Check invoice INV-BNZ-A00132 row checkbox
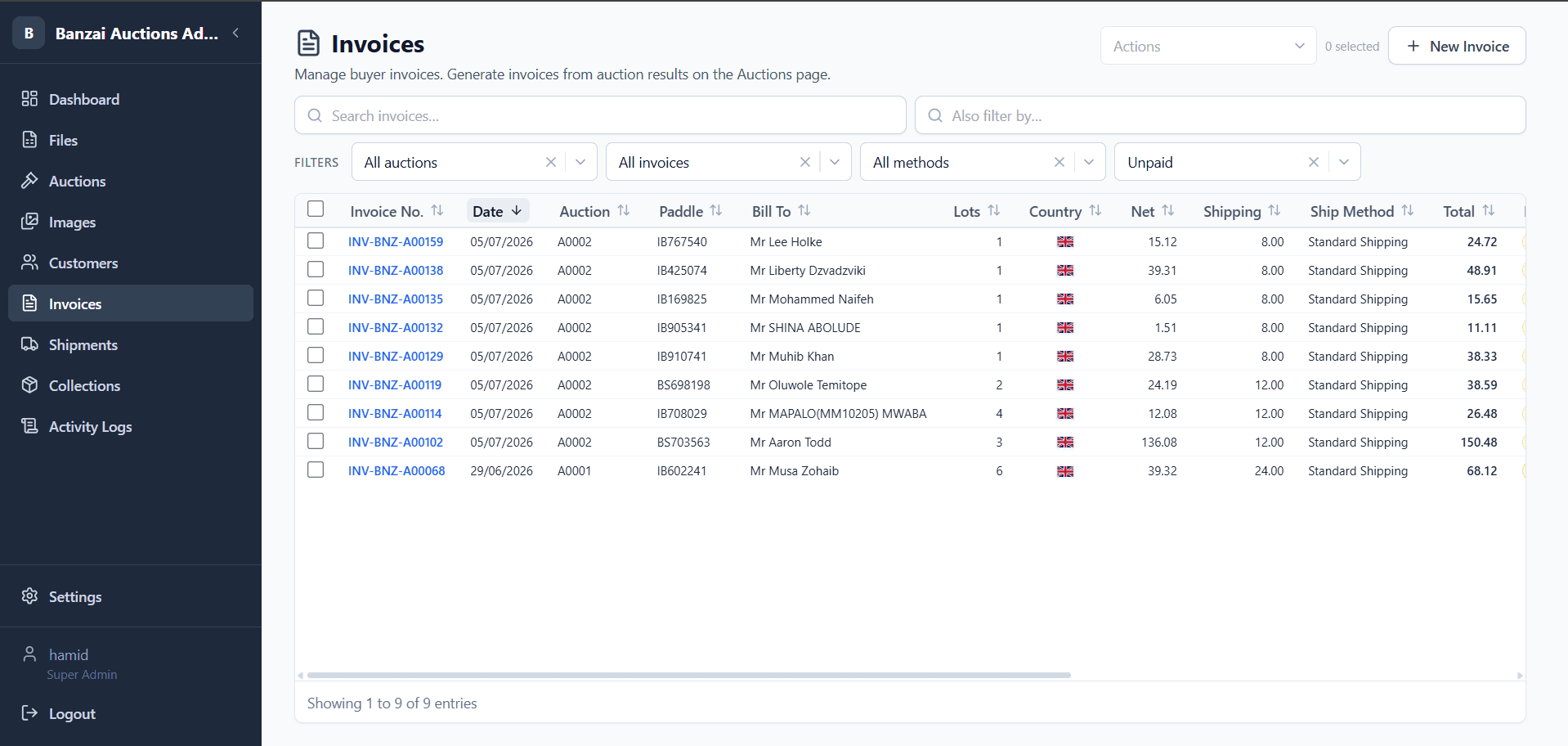The image size is (1568, 746). (316, 326)
